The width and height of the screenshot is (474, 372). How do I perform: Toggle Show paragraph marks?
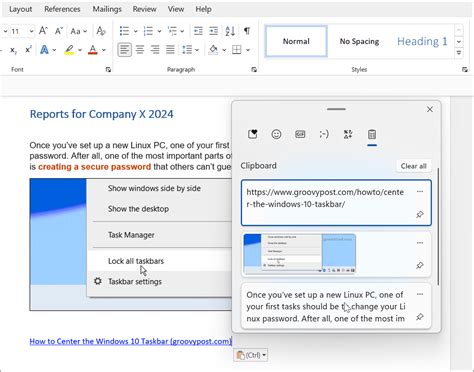tap(247, 31)
